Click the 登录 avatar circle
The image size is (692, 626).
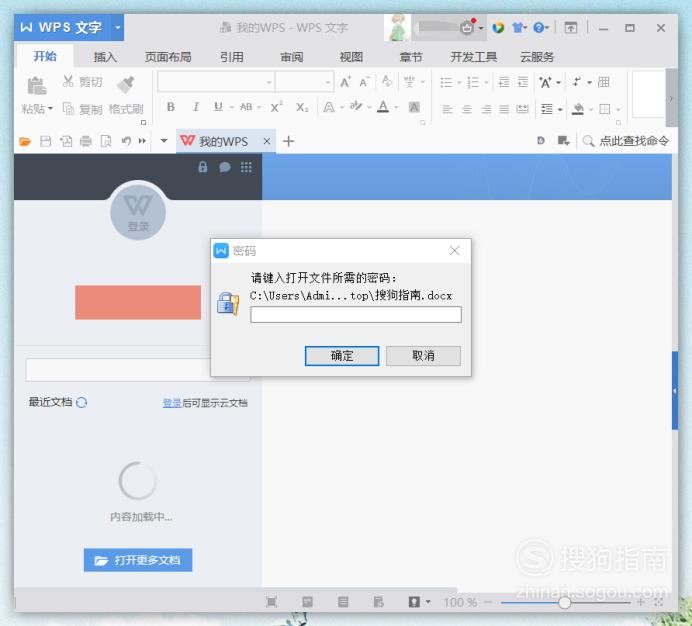click(x=138, y=213)
